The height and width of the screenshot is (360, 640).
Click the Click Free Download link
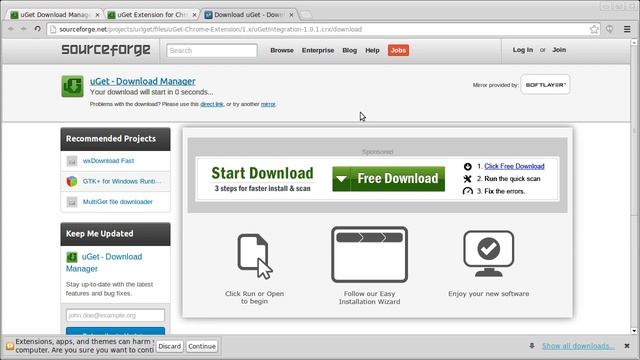[514, 166]
